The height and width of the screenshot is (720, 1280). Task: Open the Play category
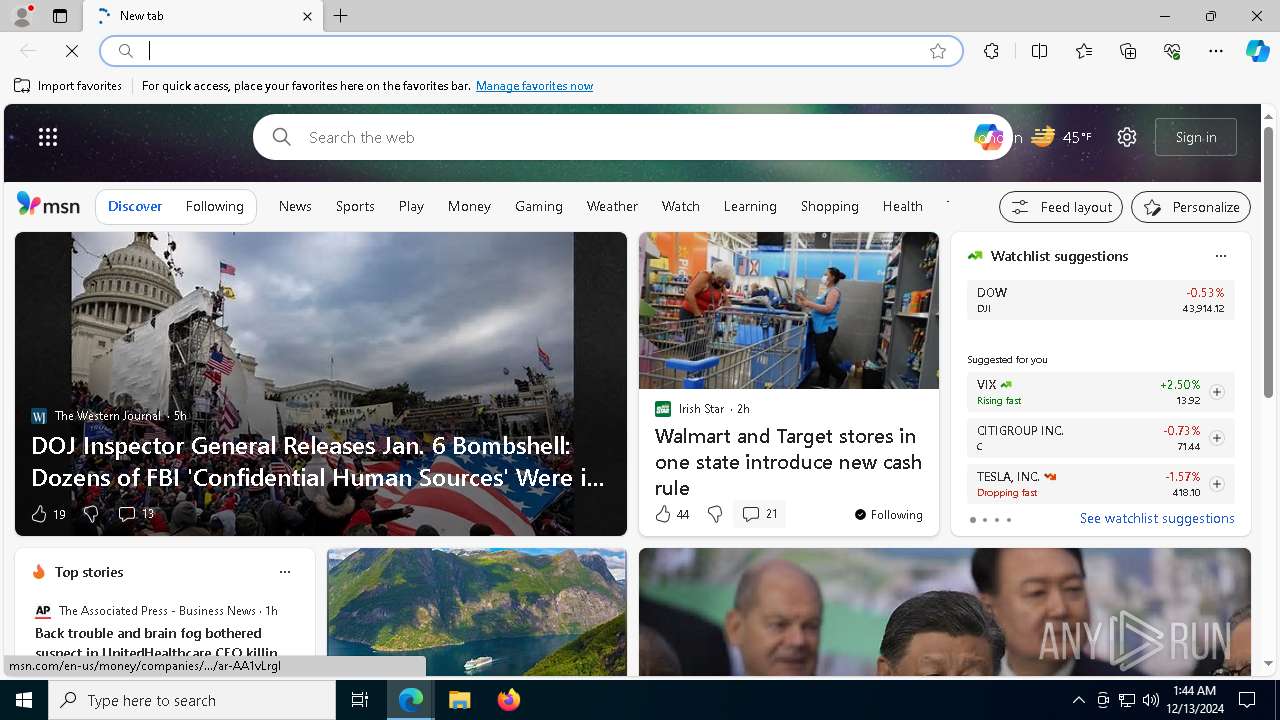point(411,206)
